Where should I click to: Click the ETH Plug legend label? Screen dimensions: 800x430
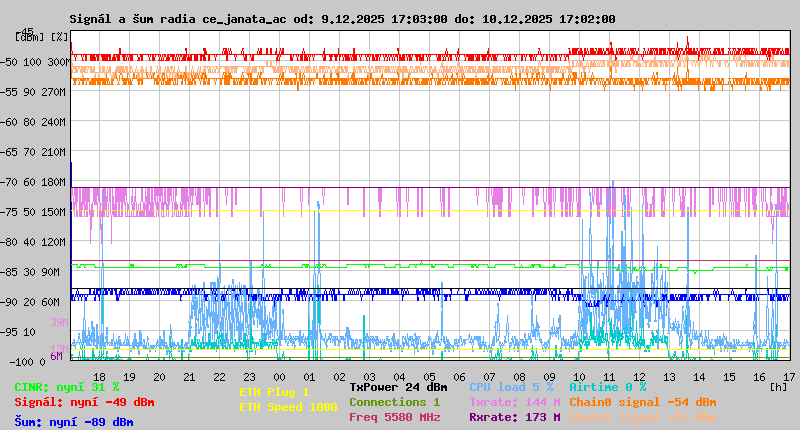274,392
